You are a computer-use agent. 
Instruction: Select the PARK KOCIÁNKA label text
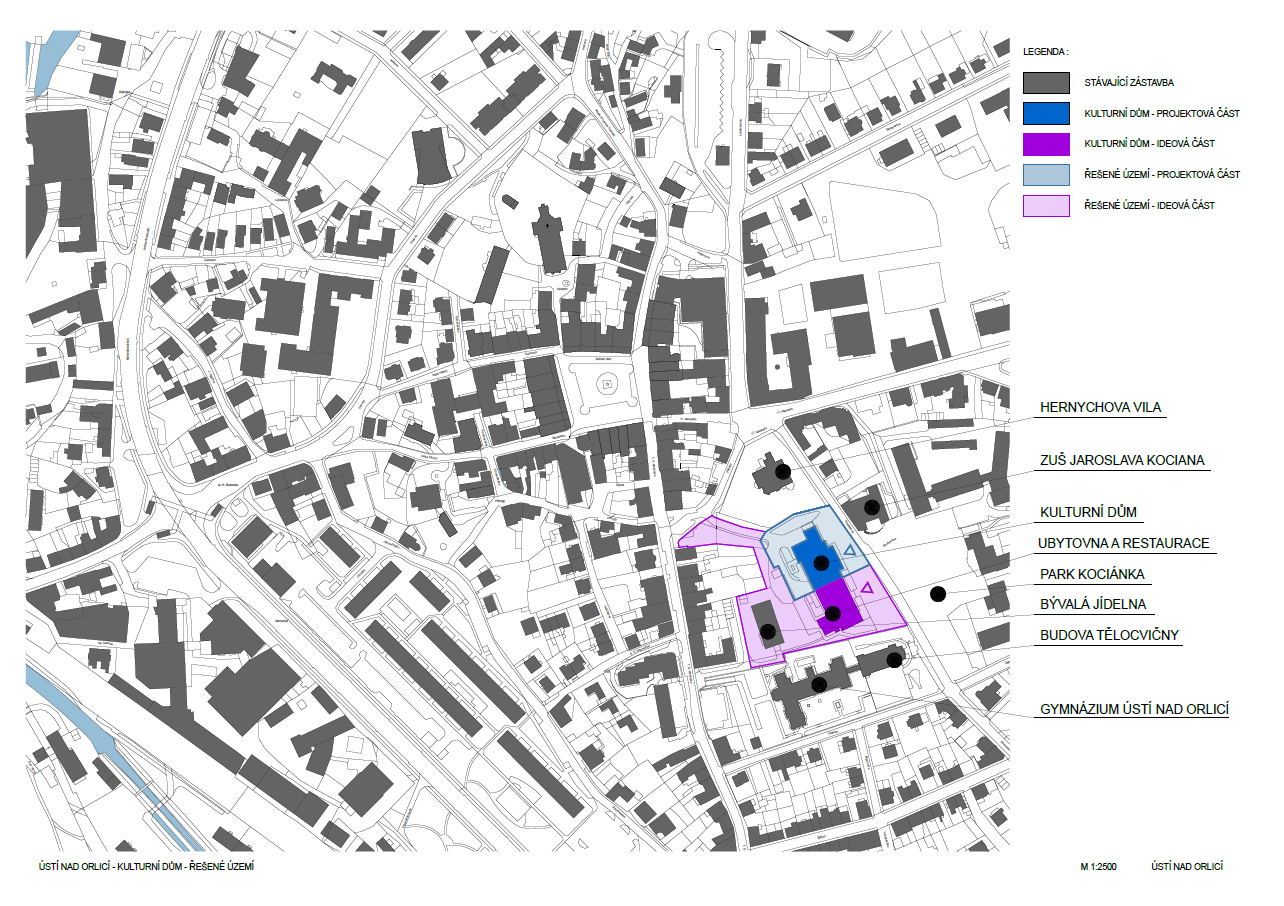(x=1092, y=575)
